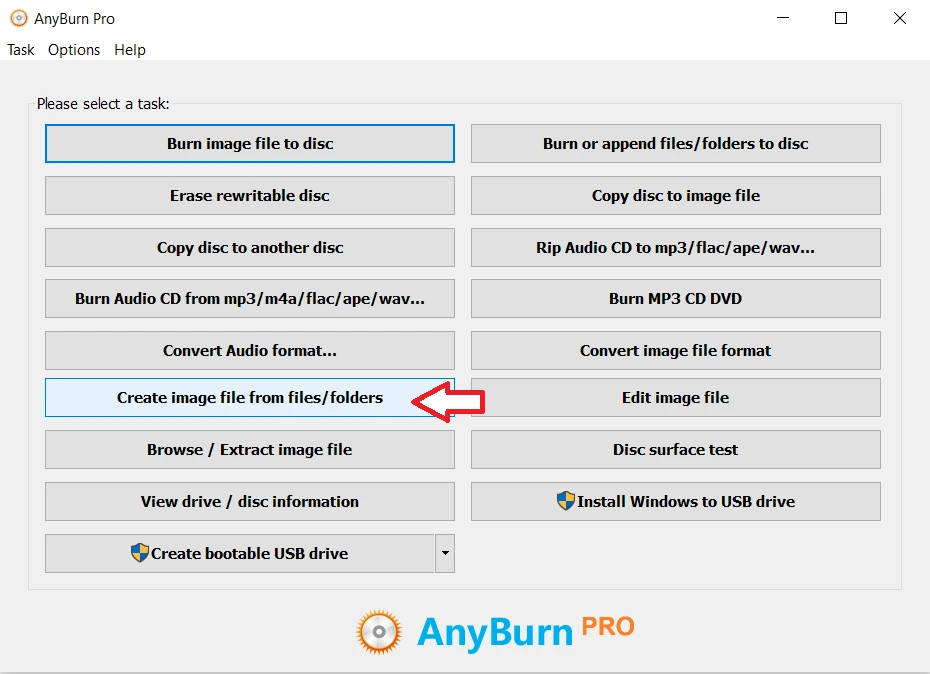Open Edit image file task
Viewport: 930px width, 674px height.
pyautogui.click(x=675, y=397)
